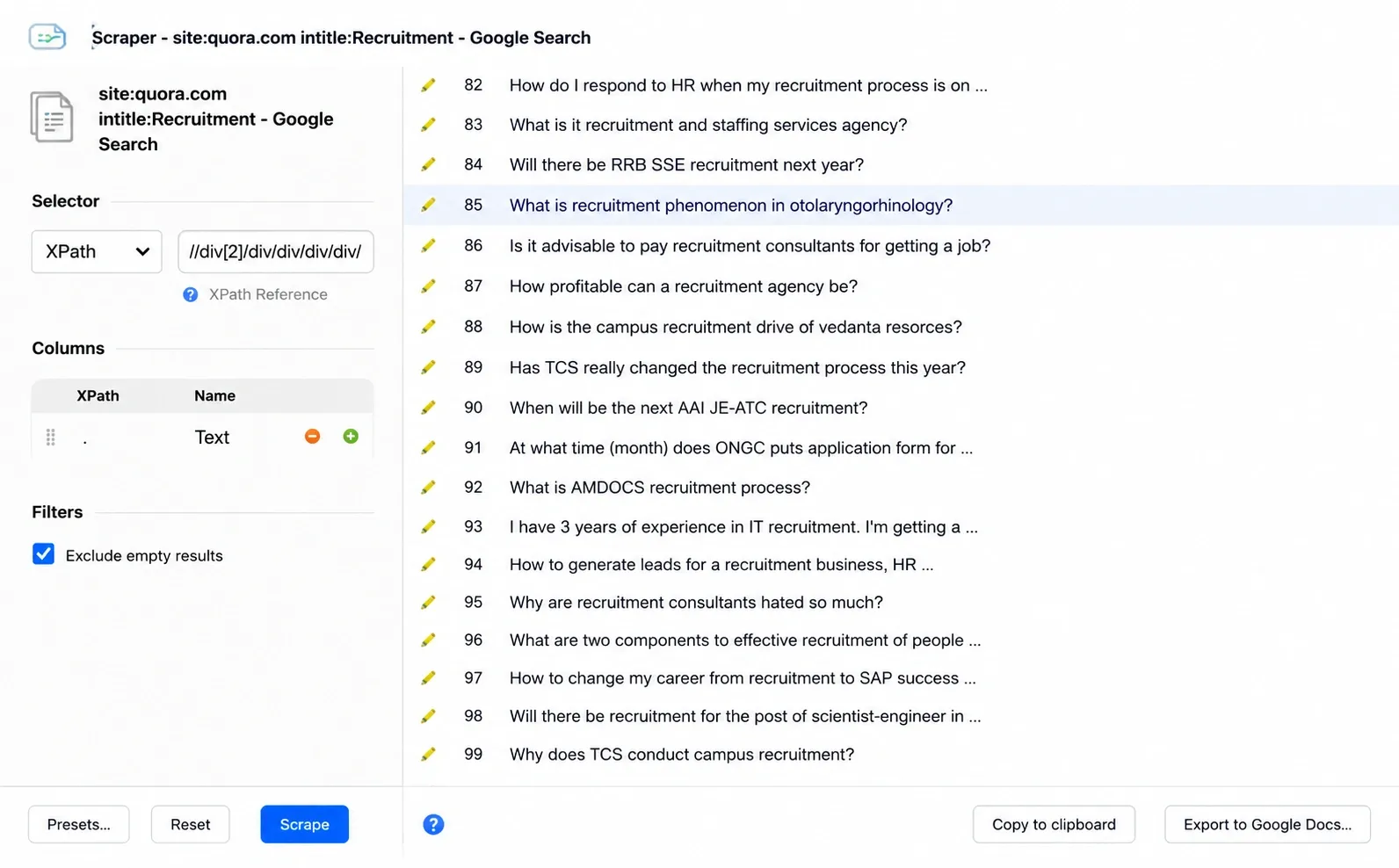Open the XPath Reference help icon
Screen dimensions: 1399x868
[x=191, y=294]
